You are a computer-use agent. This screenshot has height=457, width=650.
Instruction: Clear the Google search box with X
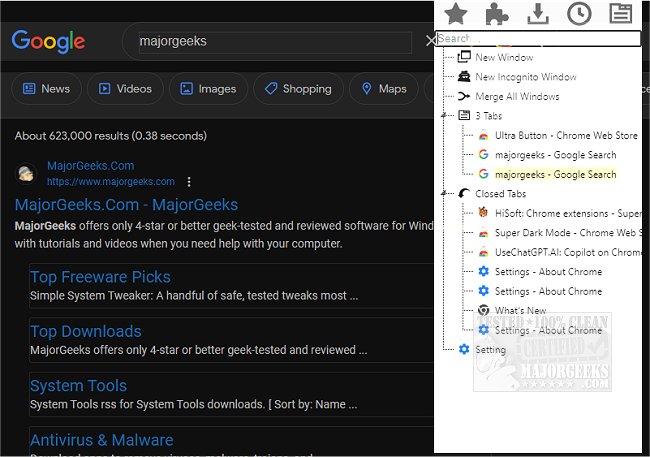[x=431, y=41]
